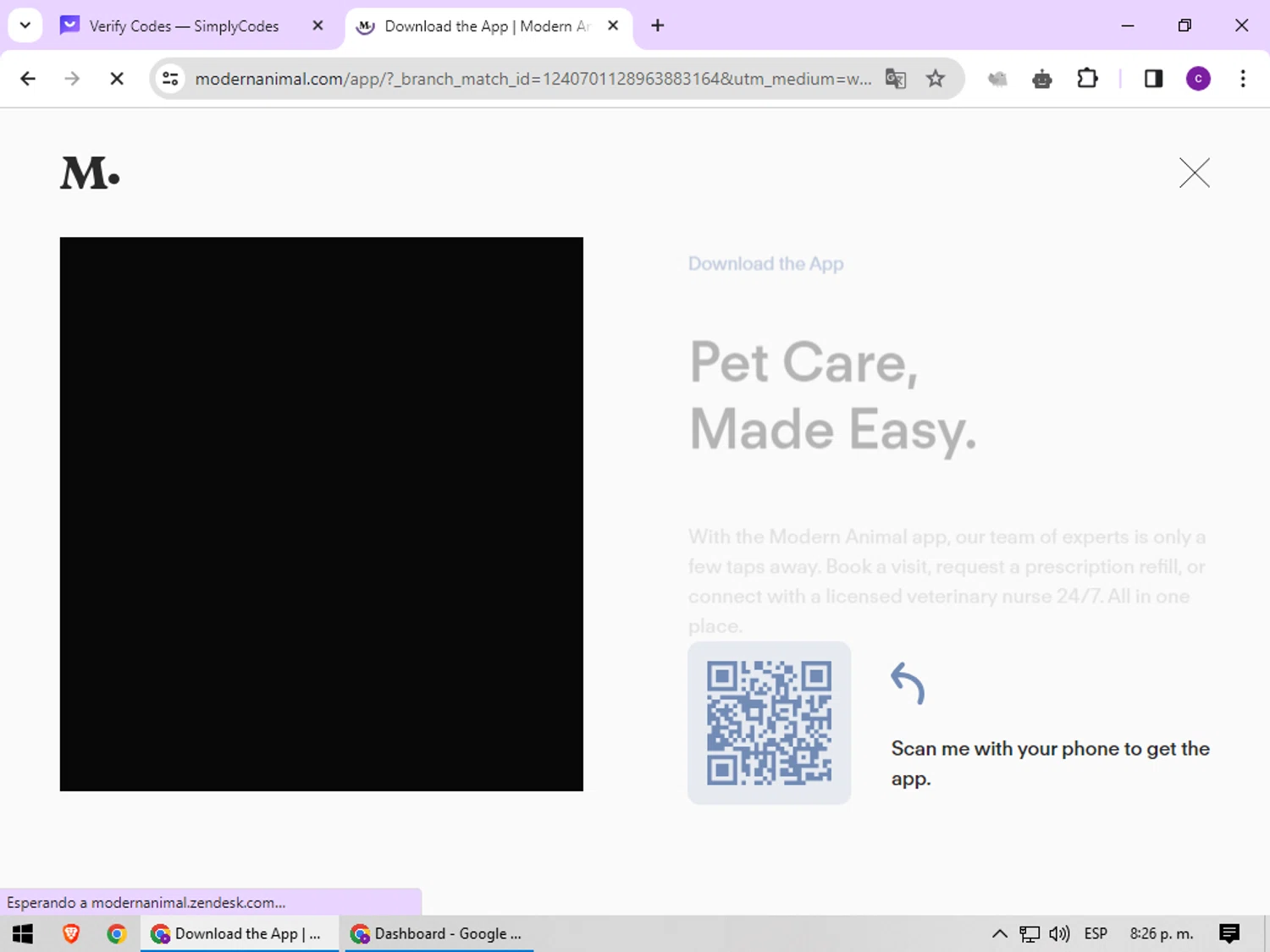Switch to Dashboard - Google taskbar window

439,933
